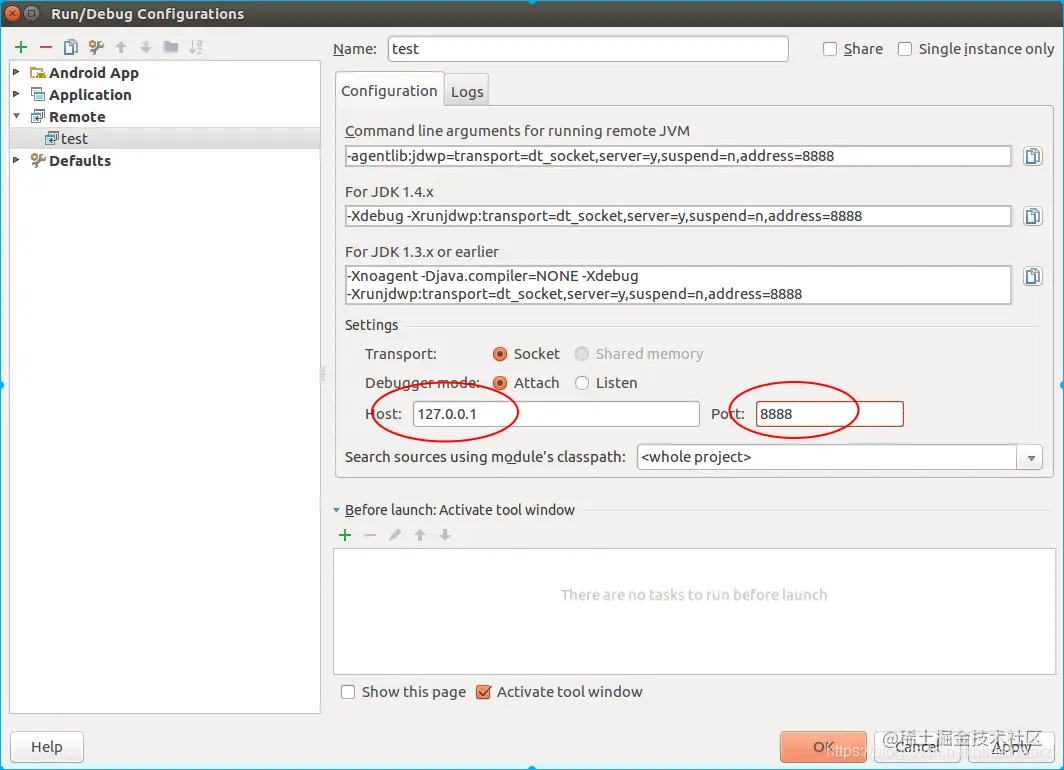Collapse the Before launch section
The height and width of the screenshot is (770, 1064).
pyautogui.click(x=336, y=509)
